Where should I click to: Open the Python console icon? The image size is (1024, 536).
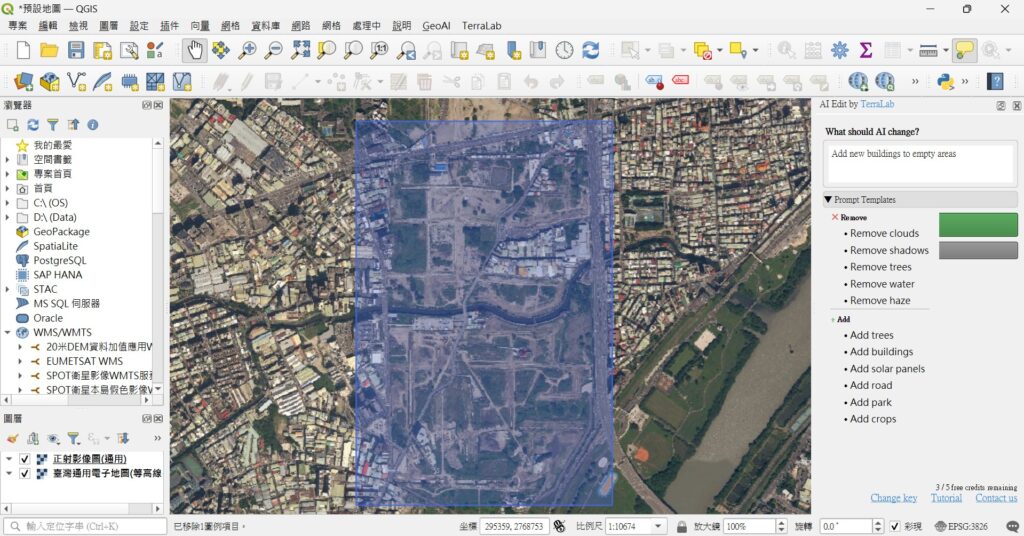click(x=945, y=81)
